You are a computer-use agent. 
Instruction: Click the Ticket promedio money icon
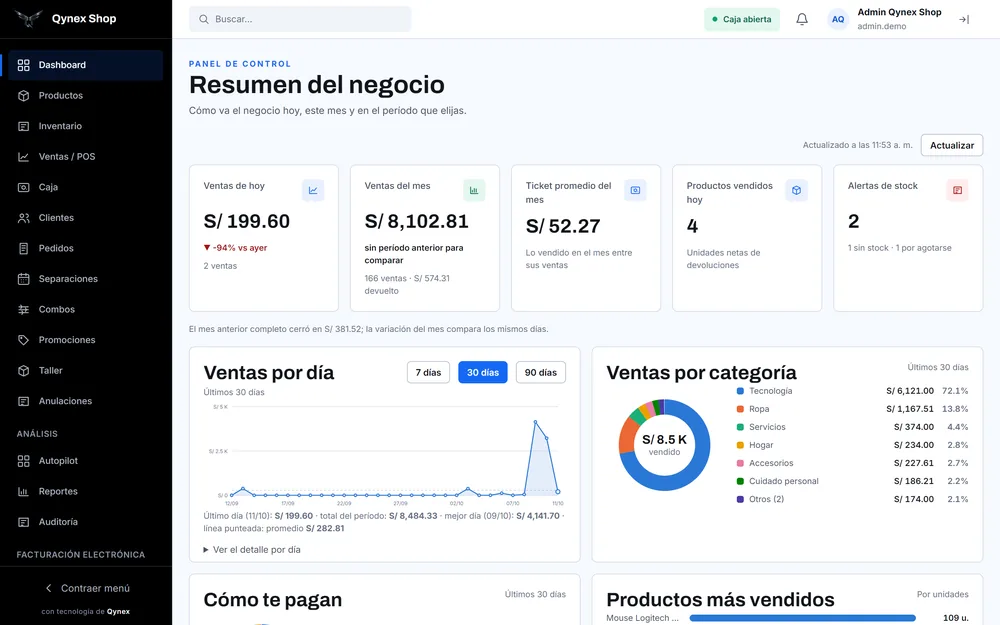pos(635,190)
